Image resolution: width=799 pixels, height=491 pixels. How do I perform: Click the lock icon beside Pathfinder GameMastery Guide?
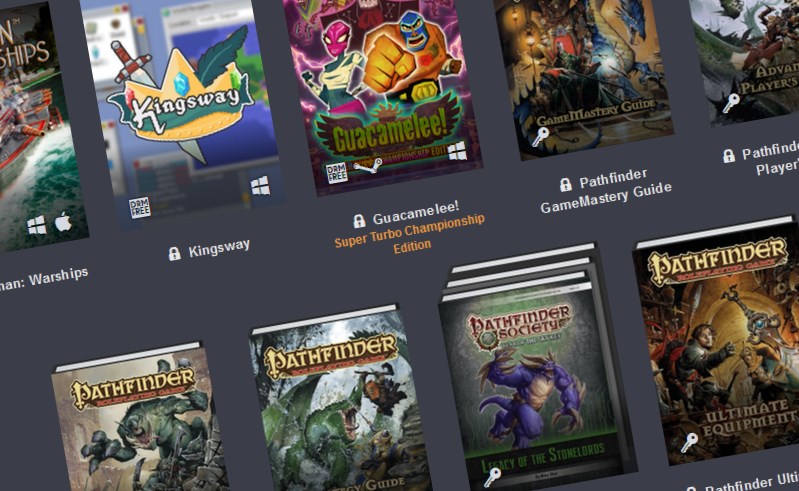click(x=565, y=184)
